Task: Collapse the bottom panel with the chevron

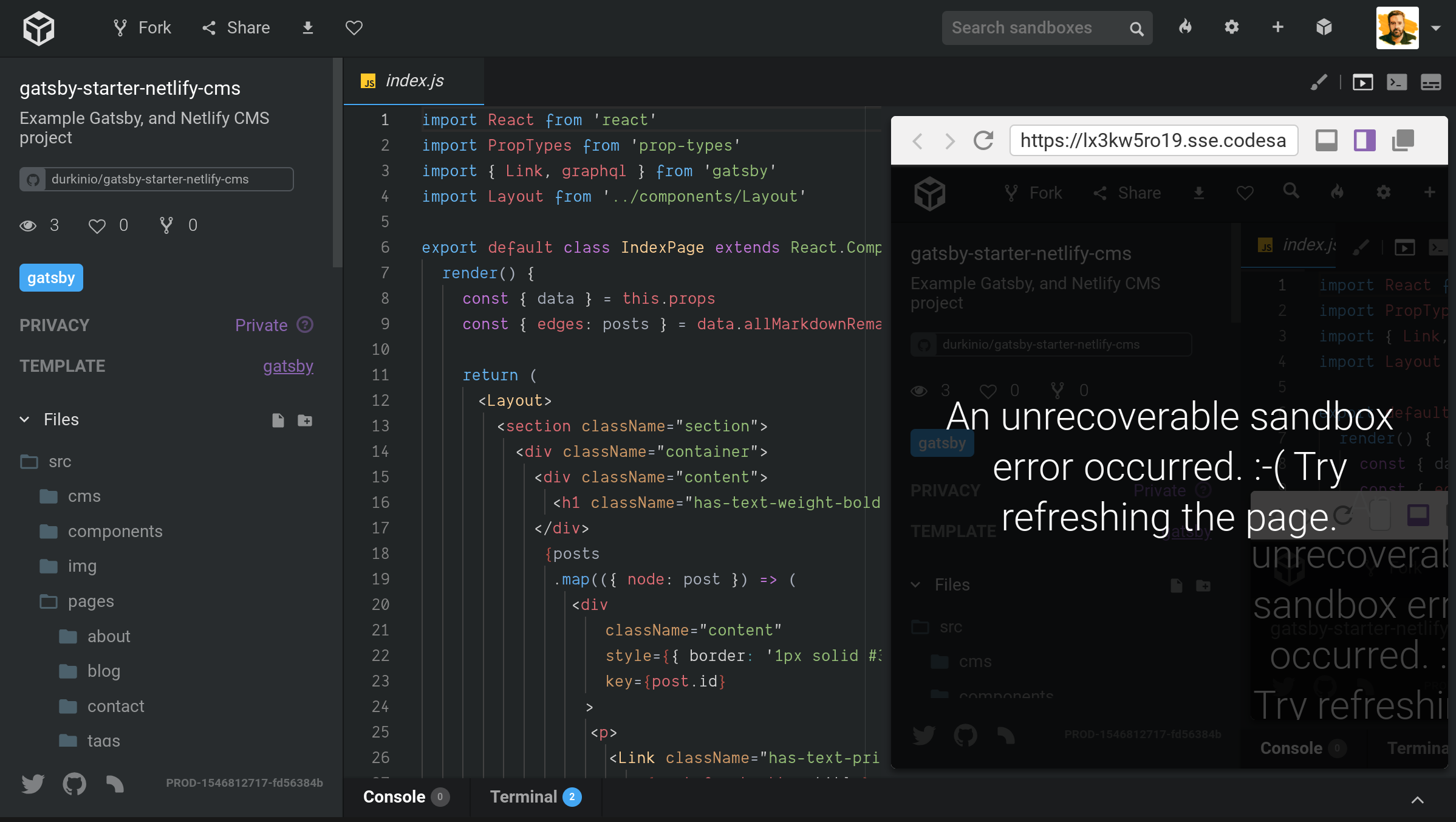Action: click(x=1418, y=800)
